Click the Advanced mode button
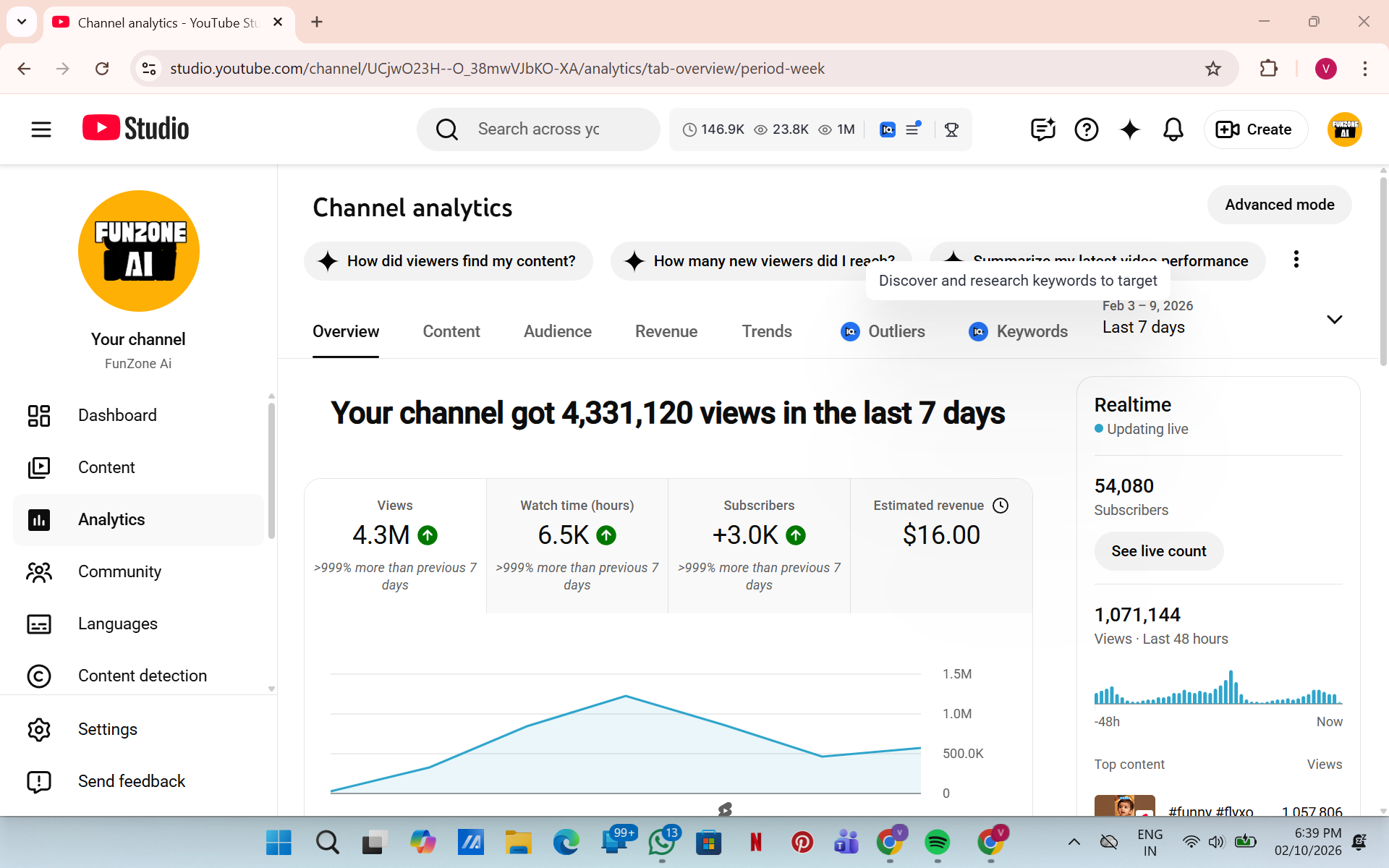The image size is (1389, 868). click(1278, 205)
